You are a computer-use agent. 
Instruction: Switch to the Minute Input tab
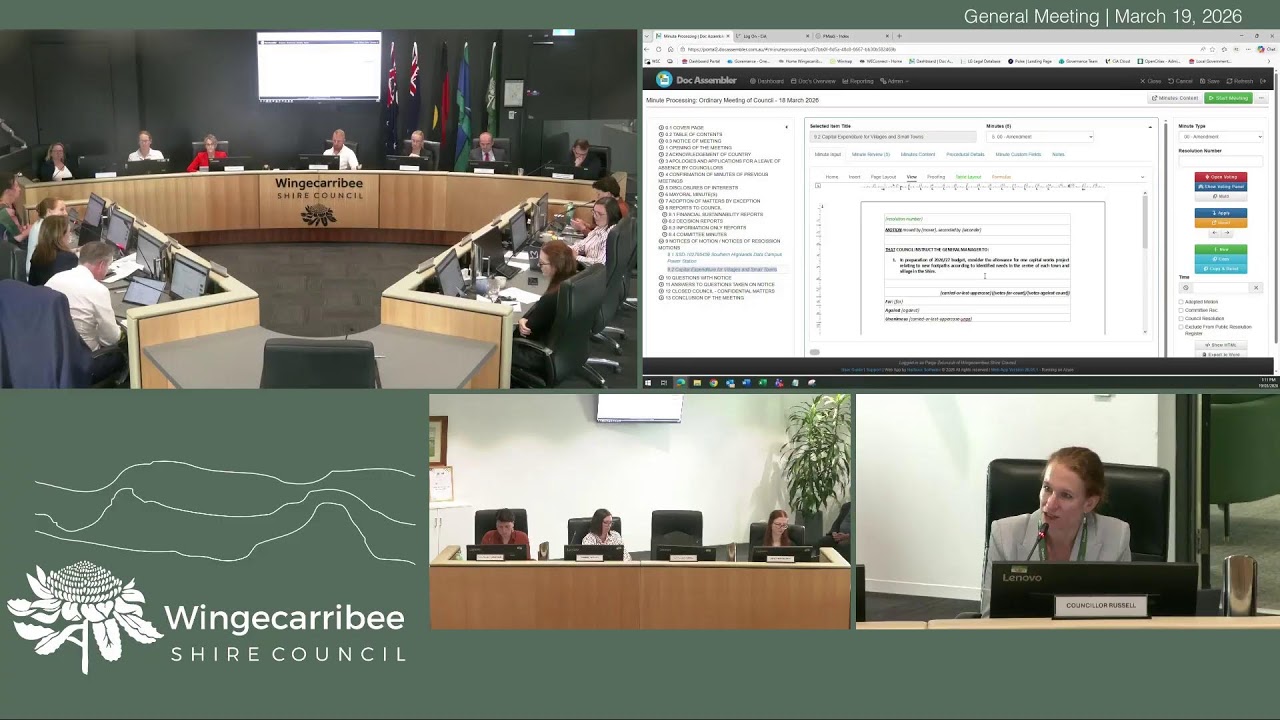[828, 155]
